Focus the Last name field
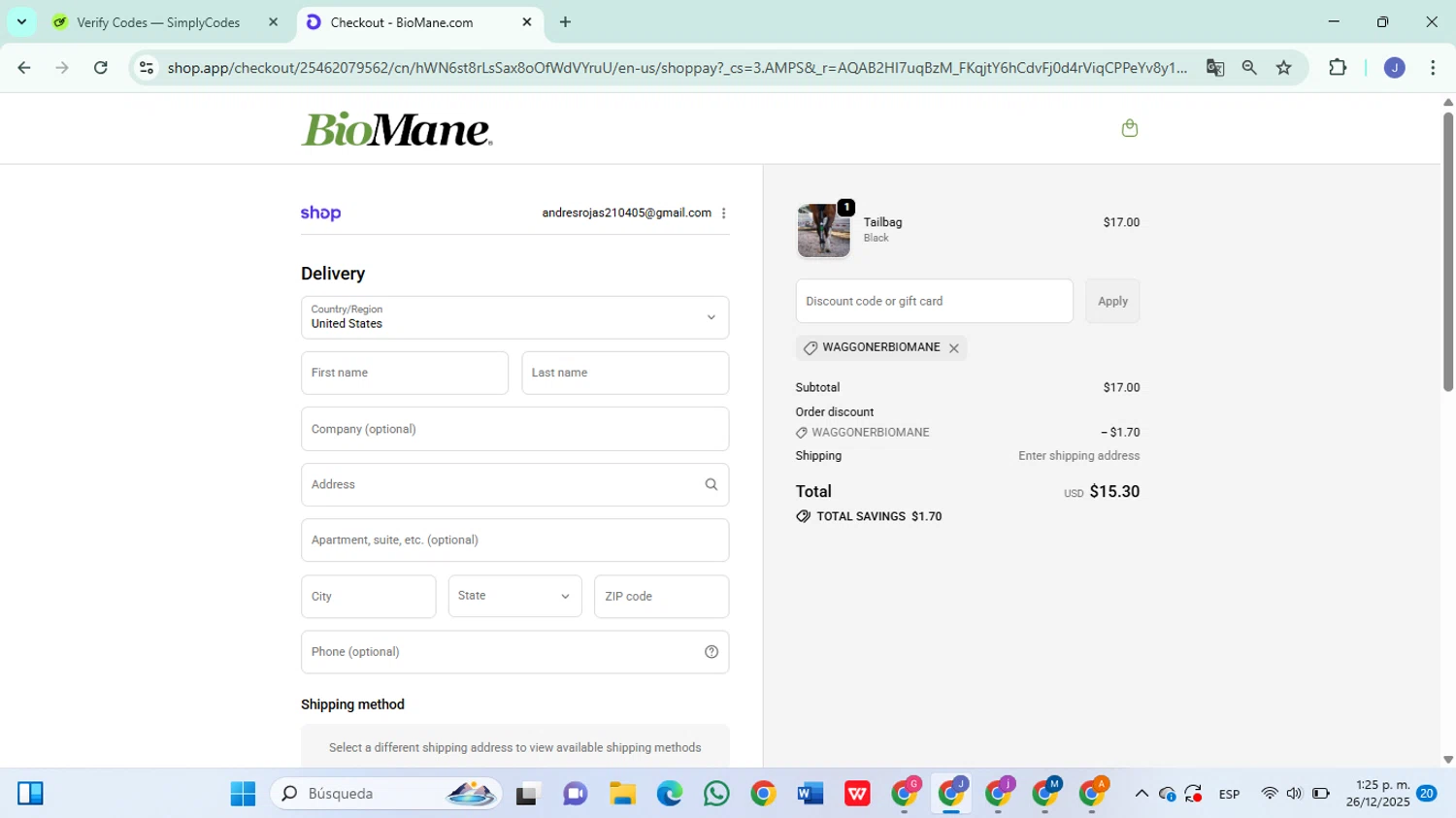The height and width of the screenshot is (818, 1456). (625, 373)
